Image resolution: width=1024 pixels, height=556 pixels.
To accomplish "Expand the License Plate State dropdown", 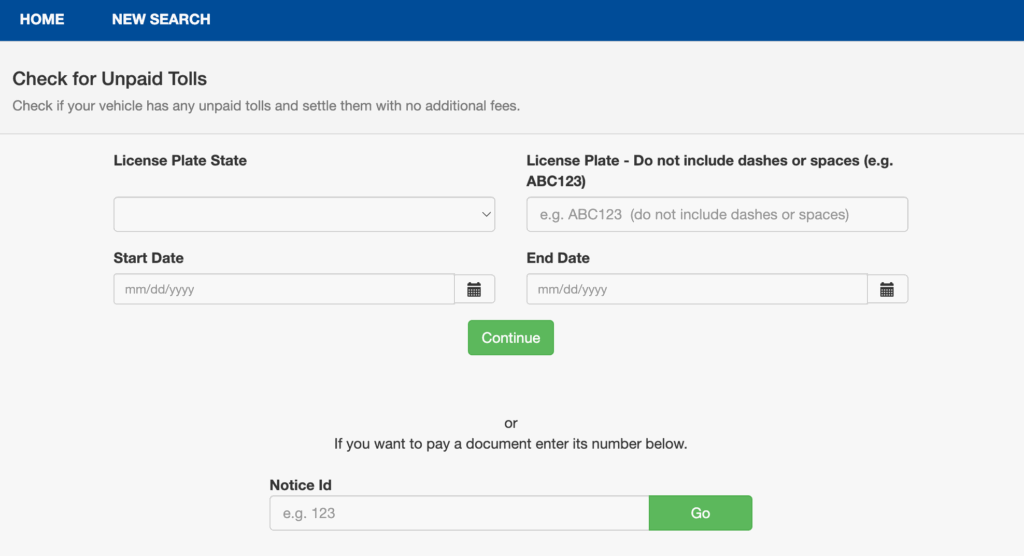I will tap(304, 214).
